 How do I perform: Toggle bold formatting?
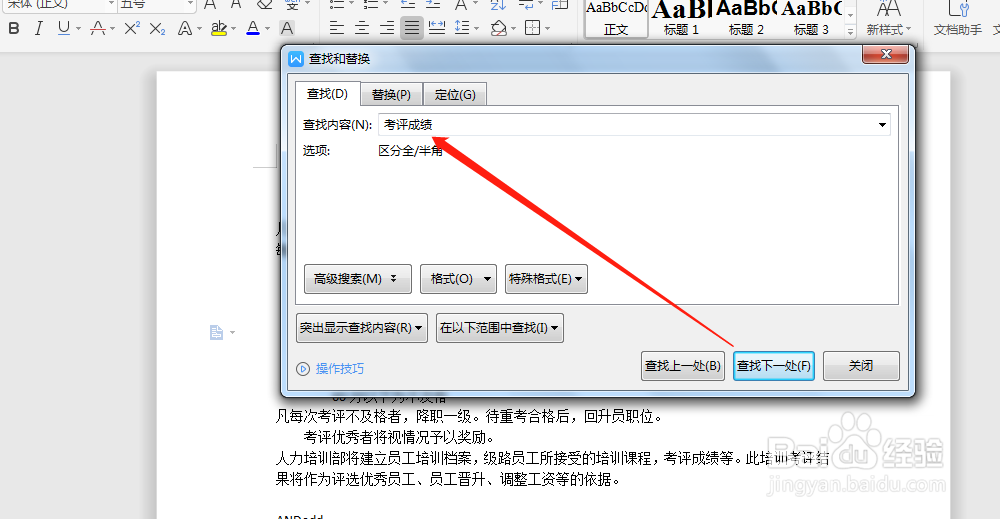point(14,29)
